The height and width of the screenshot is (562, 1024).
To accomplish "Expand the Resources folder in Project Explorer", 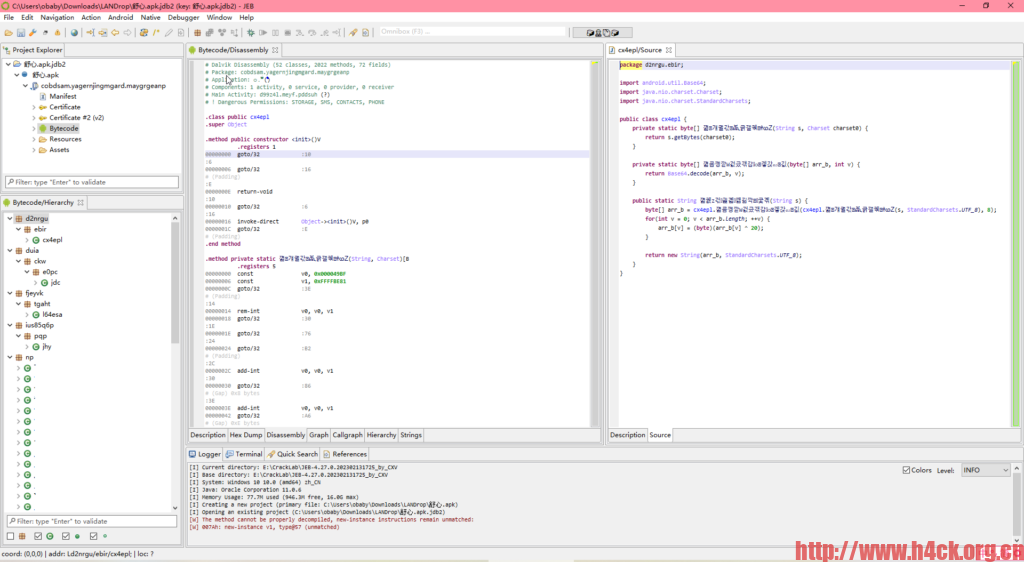I will pyautogui.click(x=33, y=139).
